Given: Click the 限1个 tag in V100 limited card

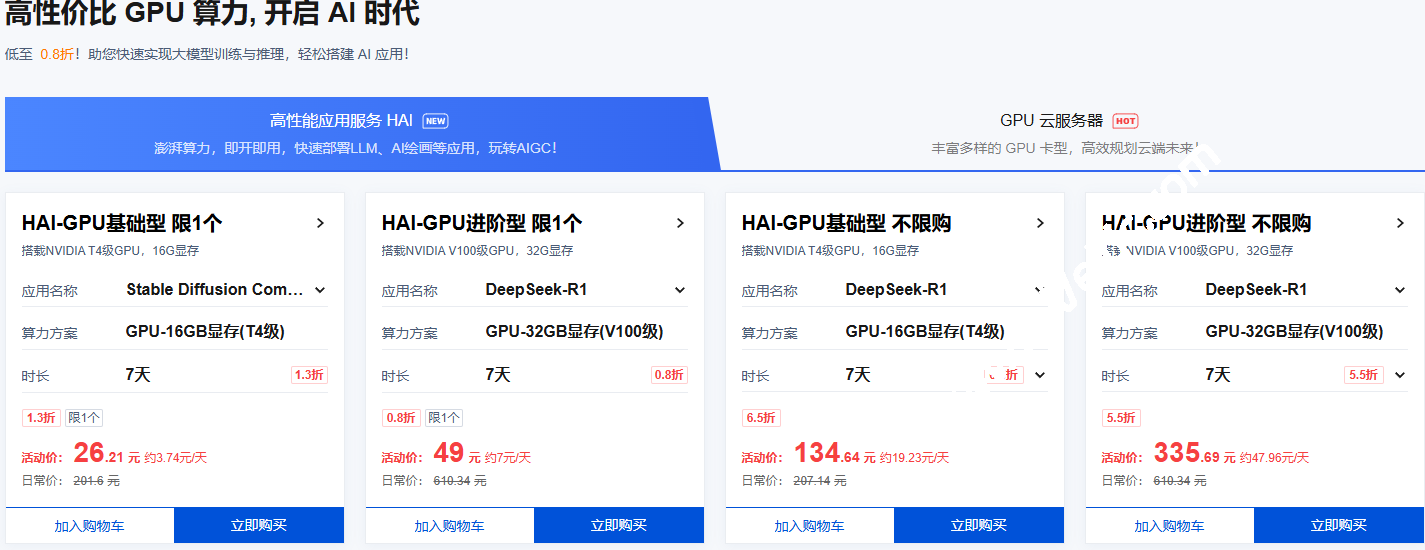Looking at the screenshot, I should [x=444, y=418].
